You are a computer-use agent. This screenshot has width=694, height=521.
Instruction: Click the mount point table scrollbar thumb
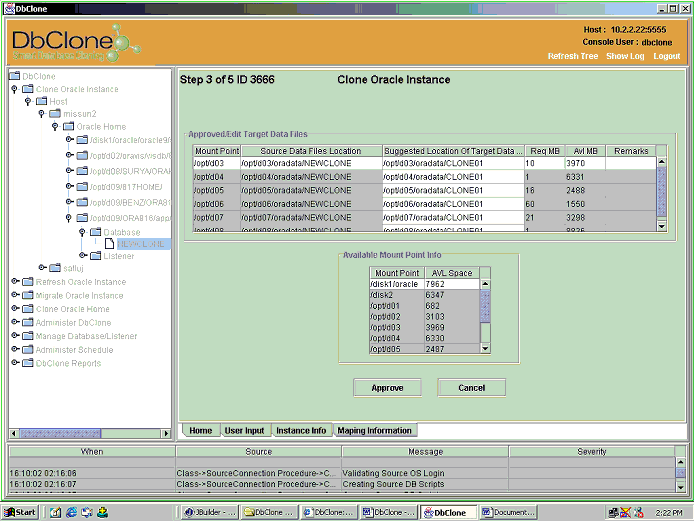tap(485, 305)
